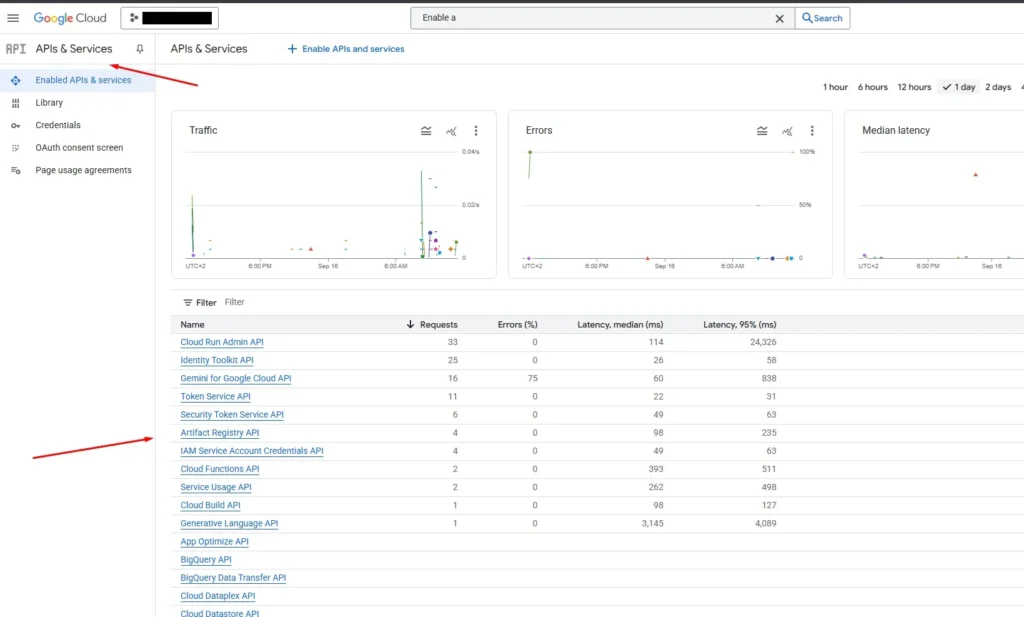
Task: Click the Filter icon above the table
Action: coord(188,302)
